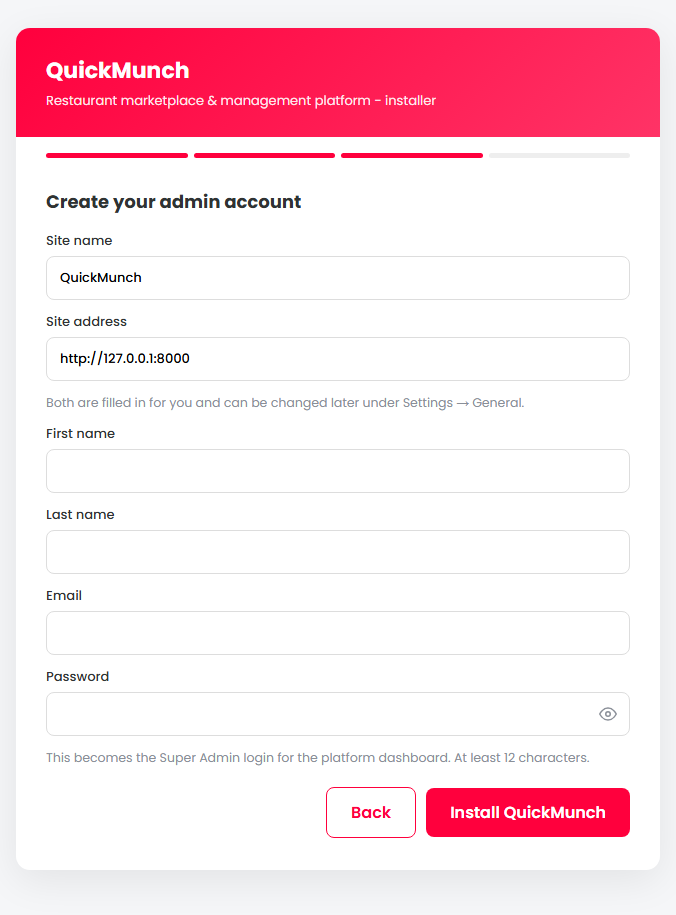Select the third red progress step bar

412,155
